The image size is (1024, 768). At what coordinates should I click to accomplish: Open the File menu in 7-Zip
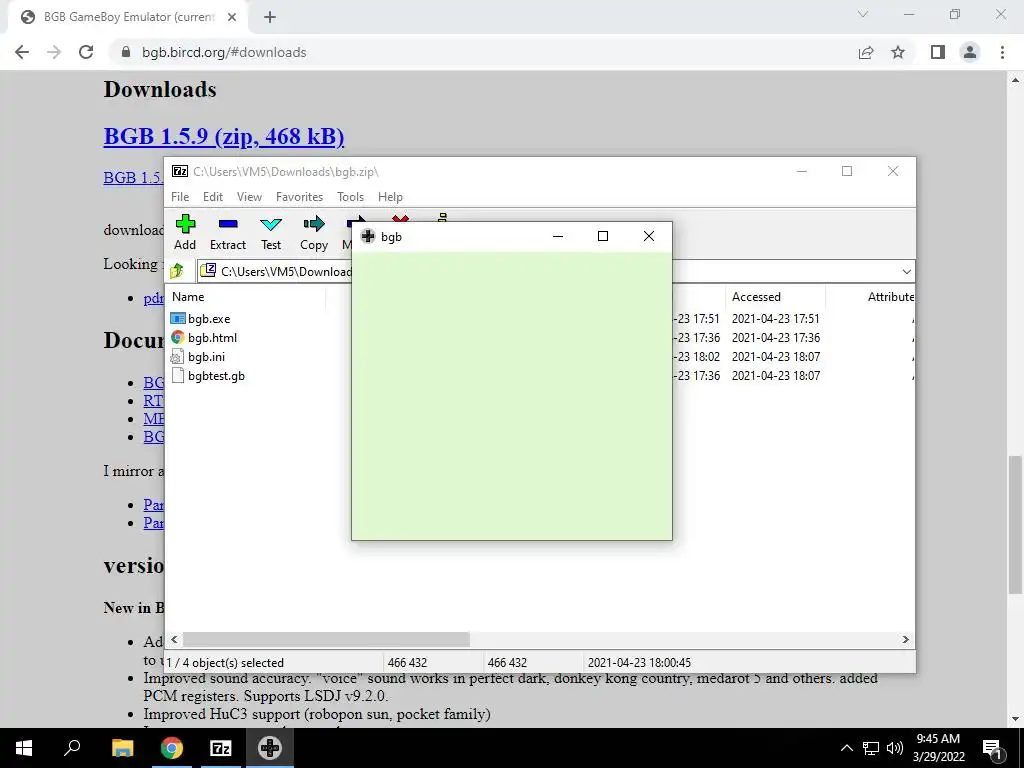180,197
